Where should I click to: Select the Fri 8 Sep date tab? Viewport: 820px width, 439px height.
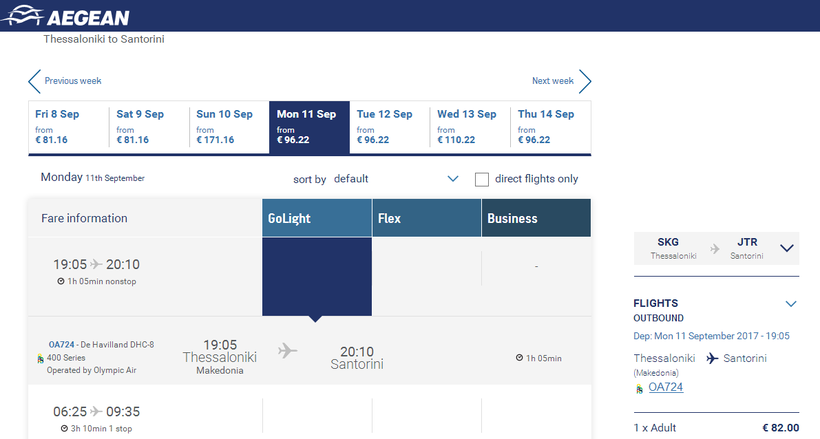(x=68, y=127)
